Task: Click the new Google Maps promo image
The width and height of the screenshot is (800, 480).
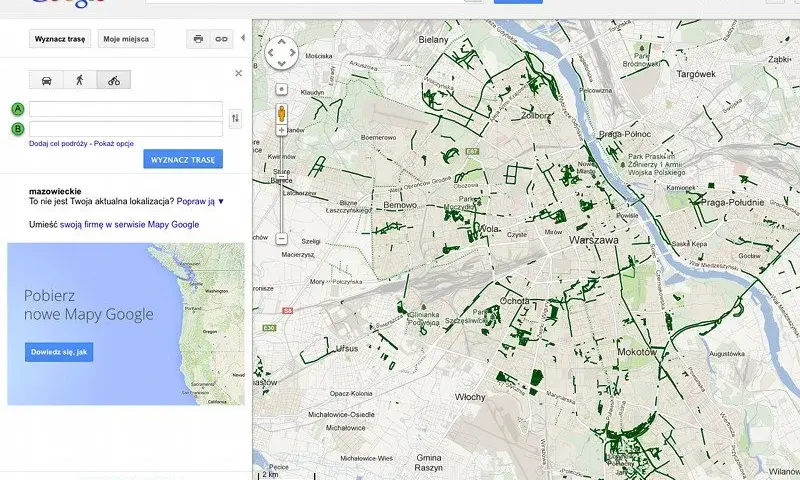Action: [126, 324]
